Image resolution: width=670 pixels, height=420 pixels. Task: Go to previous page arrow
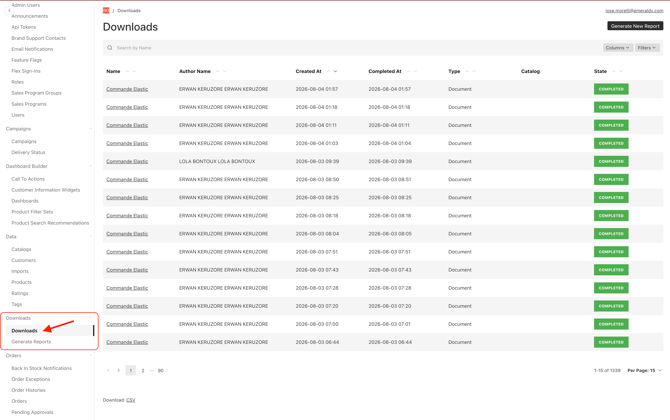[x=108, y=370]
